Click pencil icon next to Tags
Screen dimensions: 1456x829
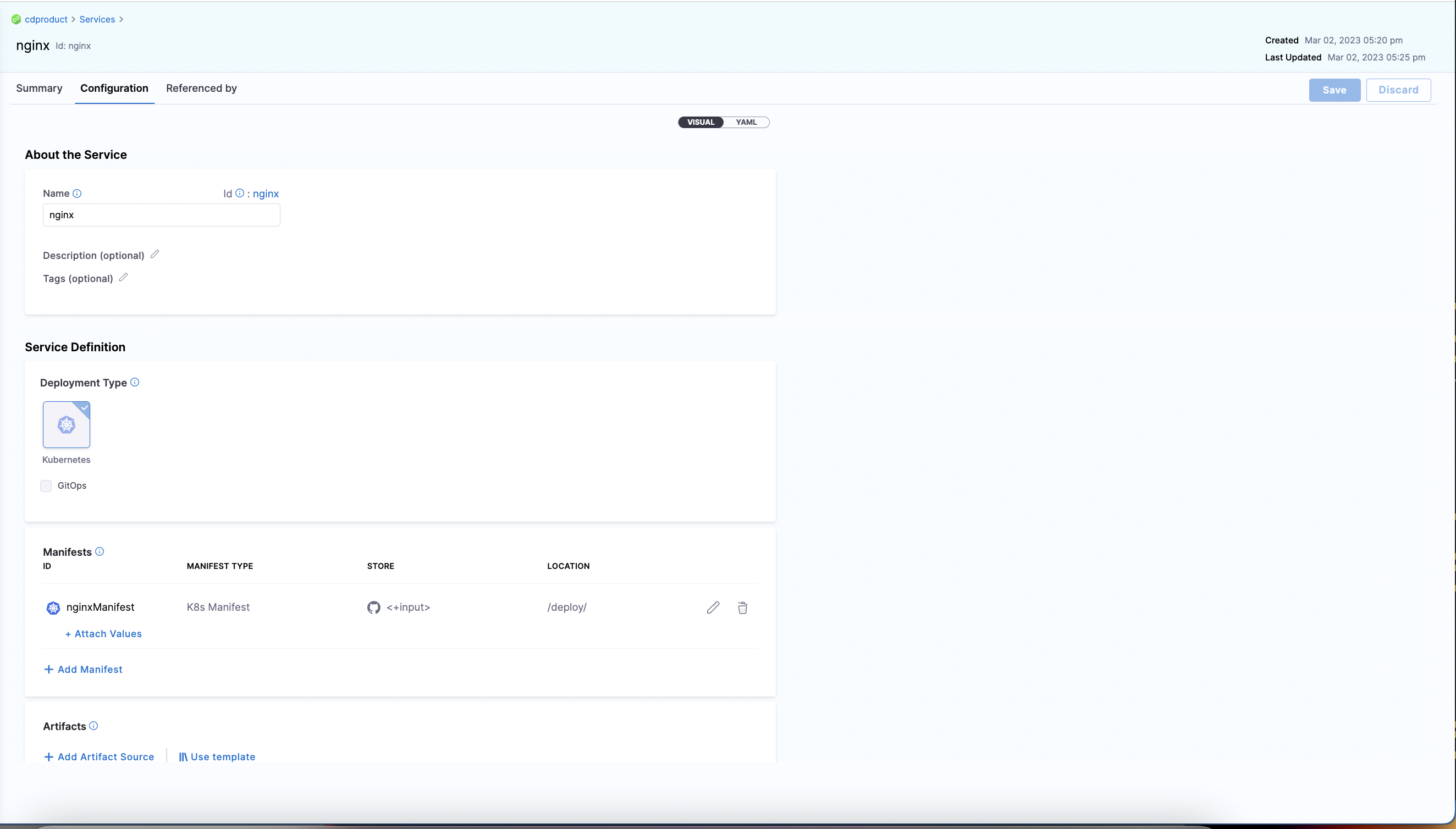pos(123,278)
